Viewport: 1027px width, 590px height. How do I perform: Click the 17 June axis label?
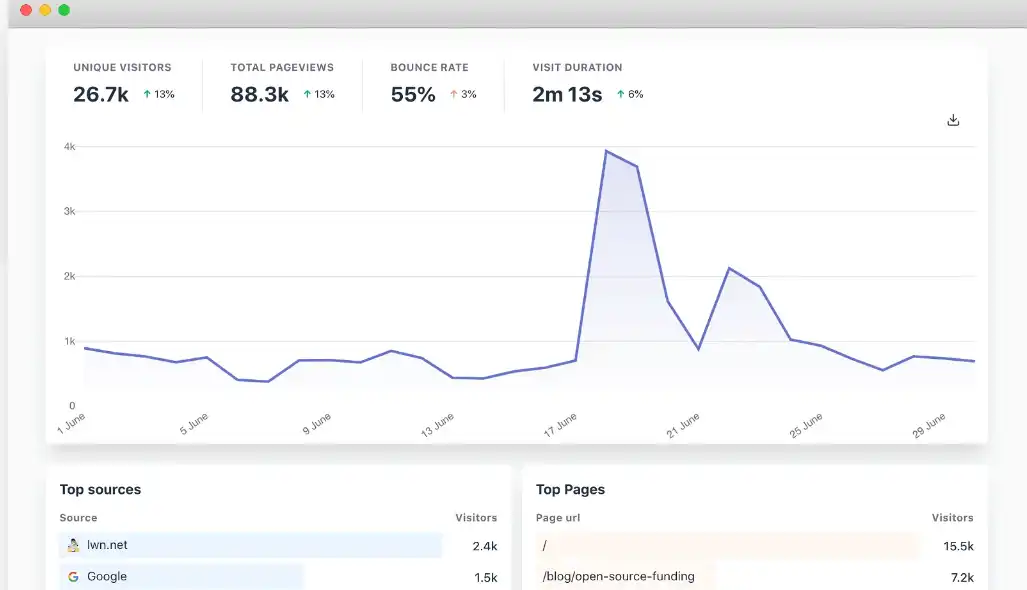pyautogui.click(x=560, y=425)
